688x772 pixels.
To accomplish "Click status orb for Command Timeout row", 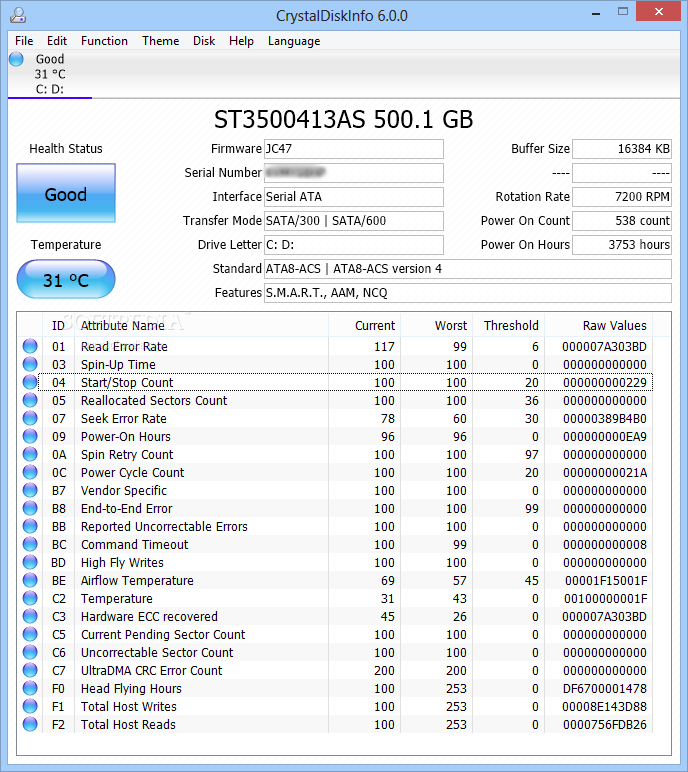I will click(30, 544).
